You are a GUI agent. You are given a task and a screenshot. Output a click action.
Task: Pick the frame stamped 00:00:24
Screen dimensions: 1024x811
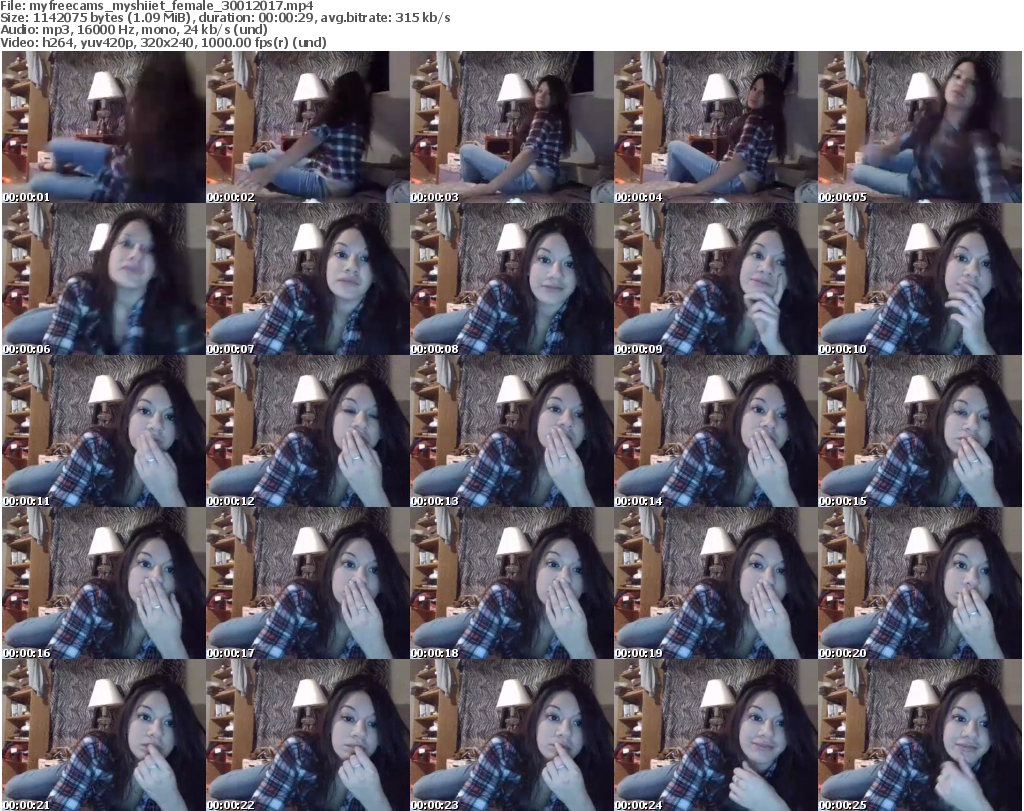coord(715,735)
